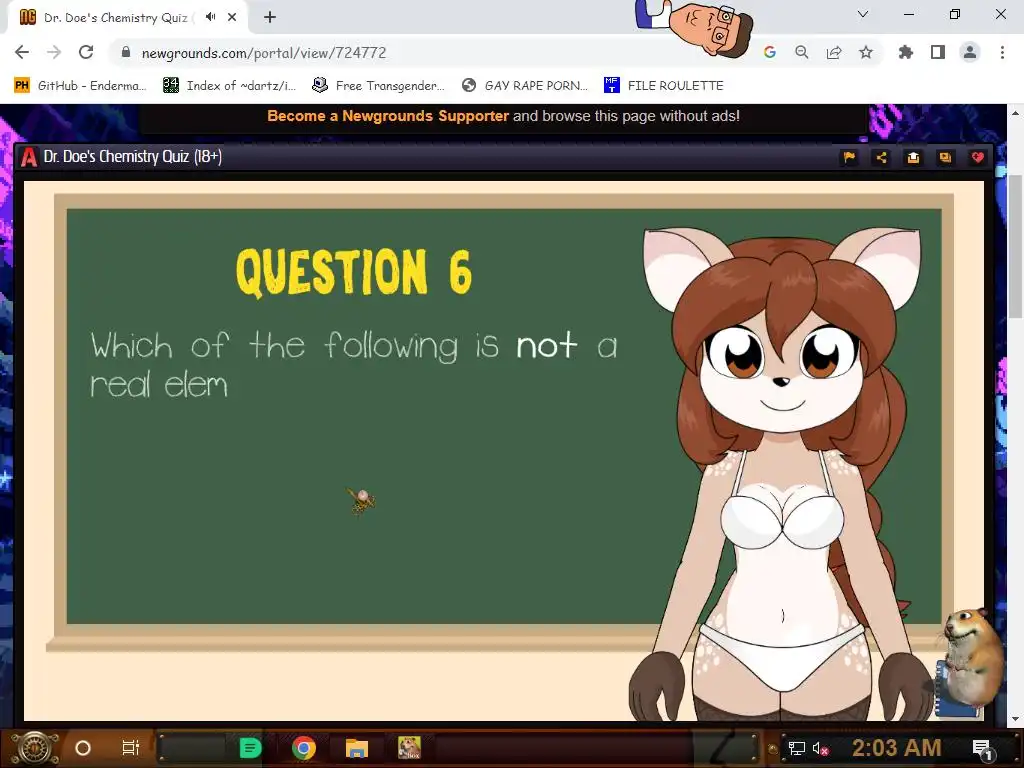This screenshot has width=1024, height=768.
Task: Open the green chat app on the taskbar
Action: [x=250, y=748]
